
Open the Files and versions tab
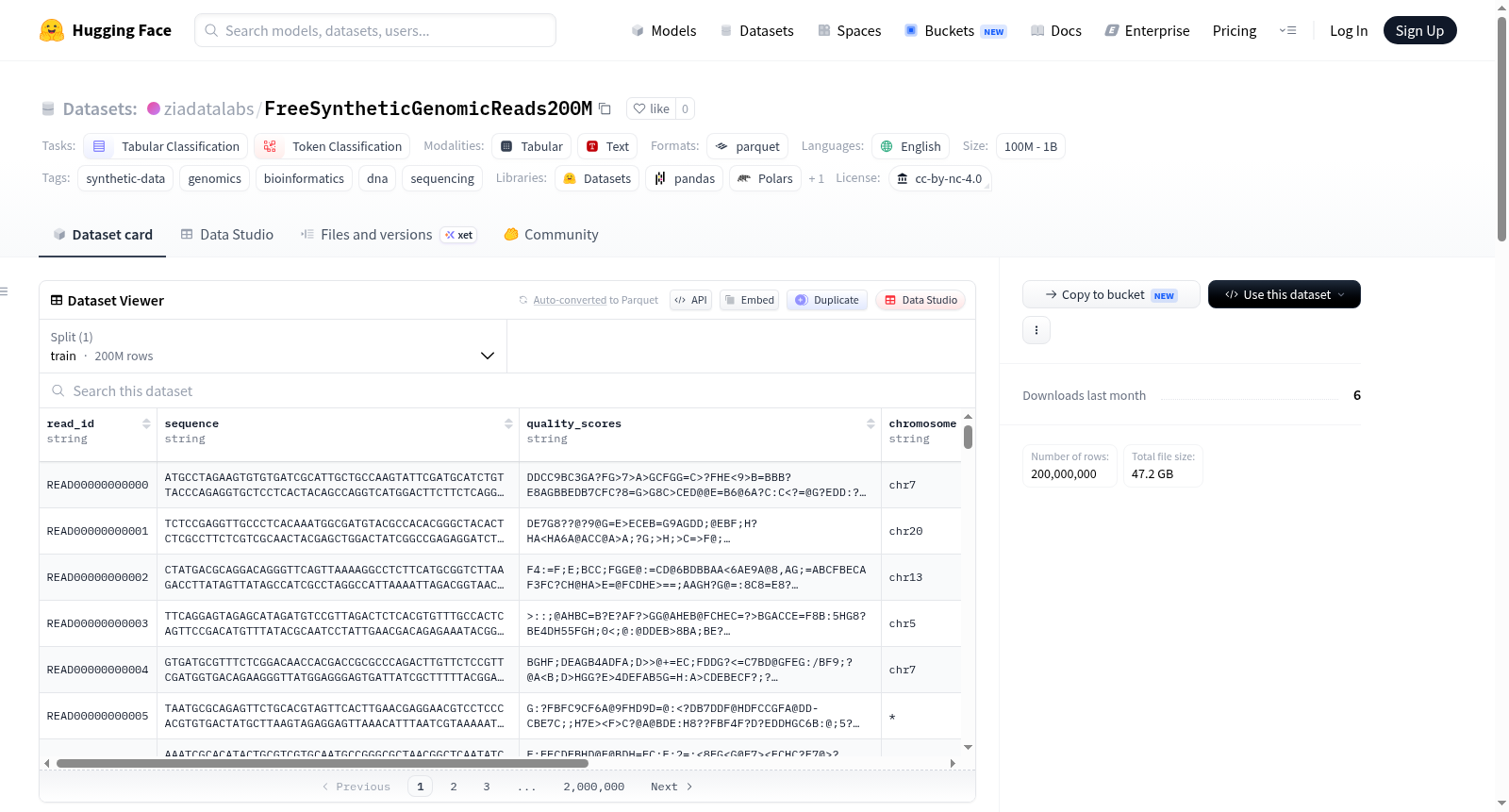388,234
